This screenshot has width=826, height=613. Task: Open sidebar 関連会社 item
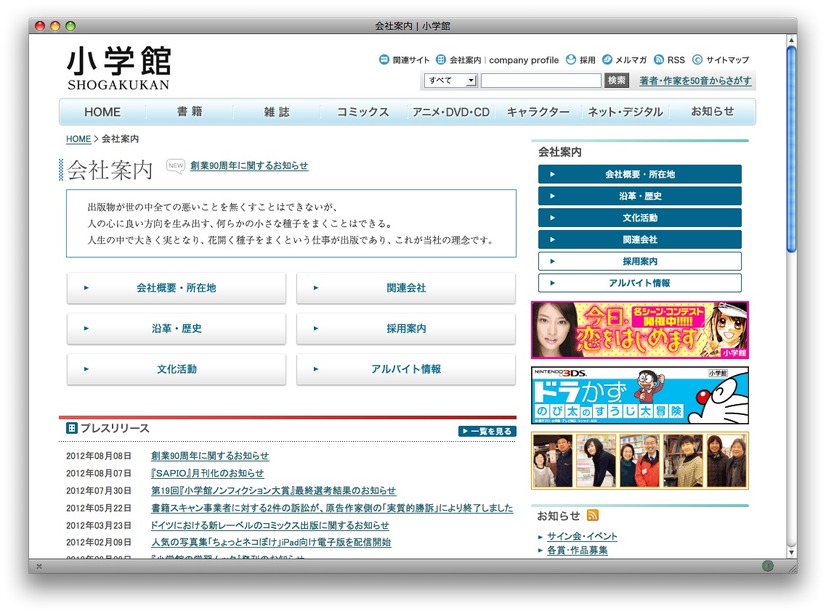640,239
